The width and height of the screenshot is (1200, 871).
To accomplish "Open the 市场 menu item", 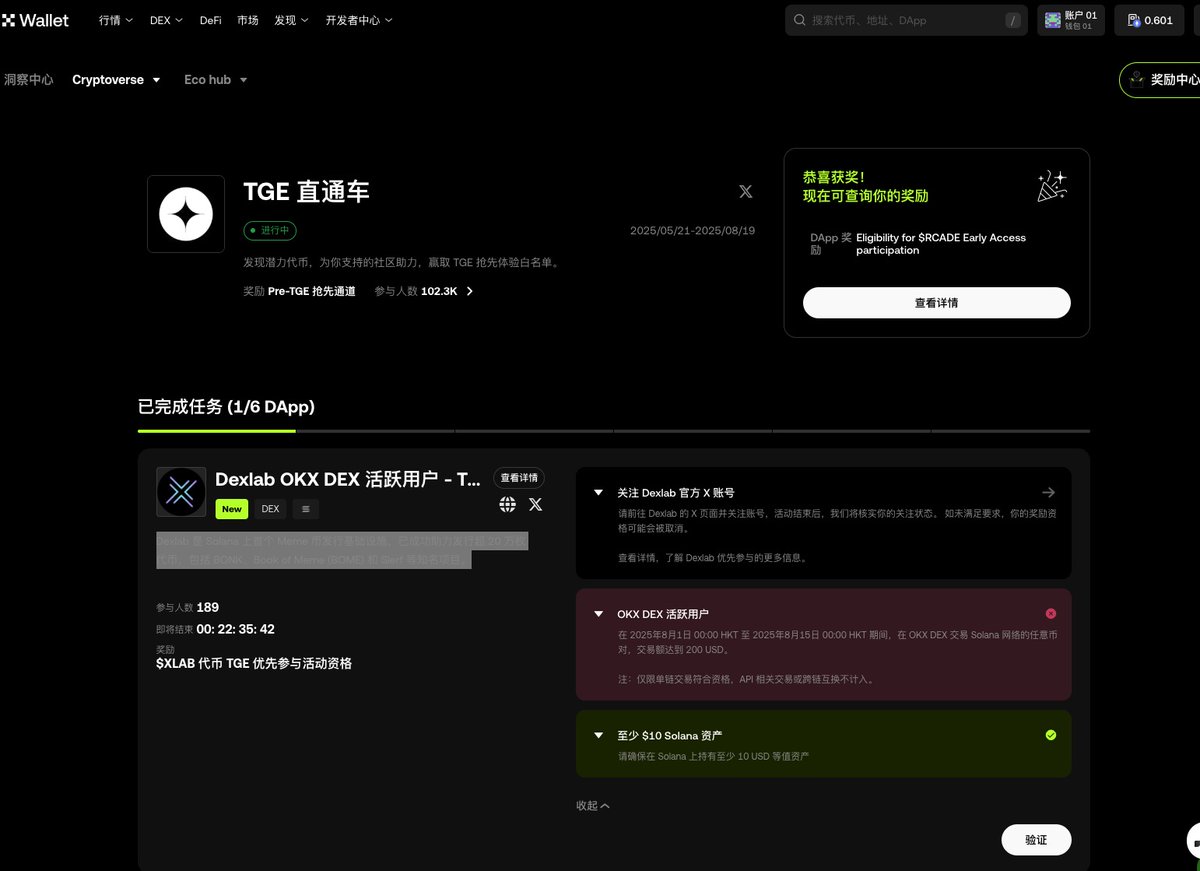I will (248, 20).
